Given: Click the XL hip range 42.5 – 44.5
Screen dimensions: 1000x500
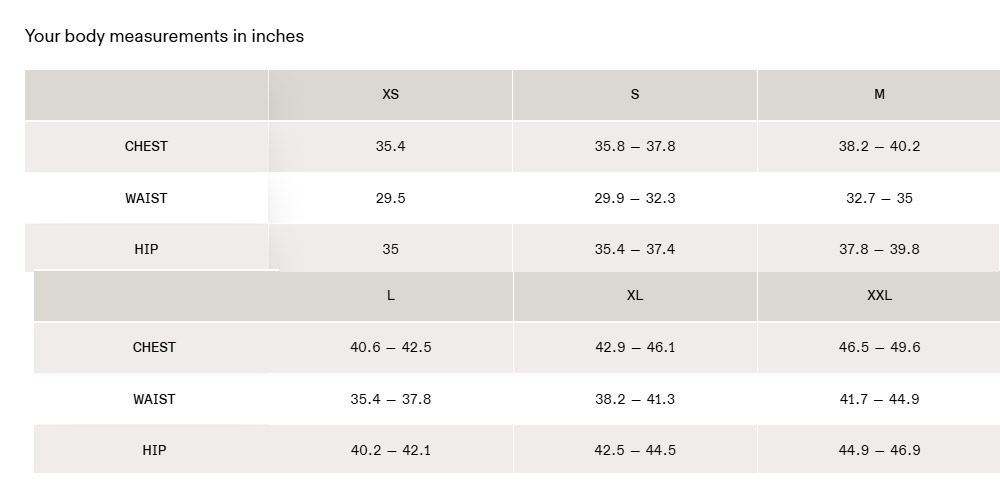Looking at the screenshot, I should click(x=635, y=450).
